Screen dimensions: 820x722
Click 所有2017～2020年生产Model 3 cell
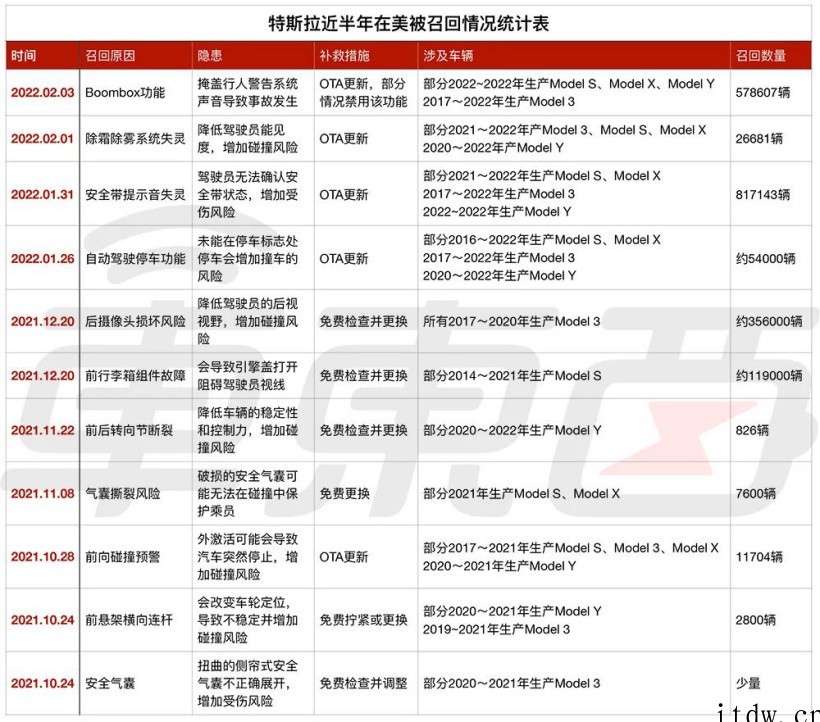coord(511,321)
